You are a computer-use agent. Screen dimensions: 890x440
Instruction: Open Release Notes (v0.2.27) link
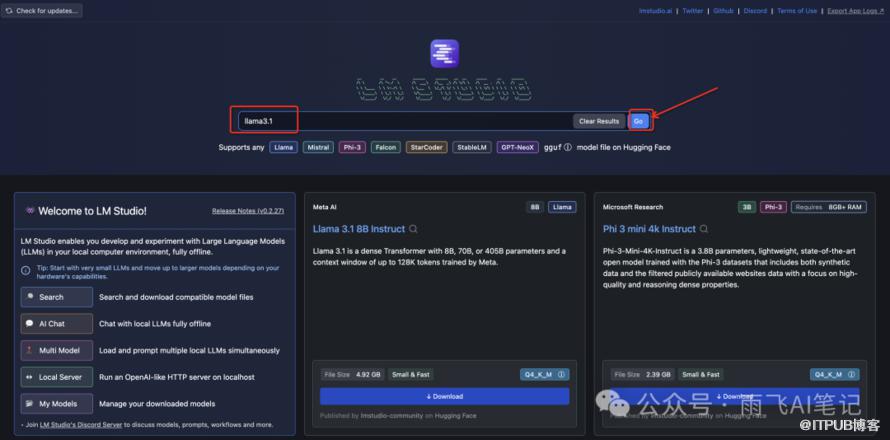248,211
